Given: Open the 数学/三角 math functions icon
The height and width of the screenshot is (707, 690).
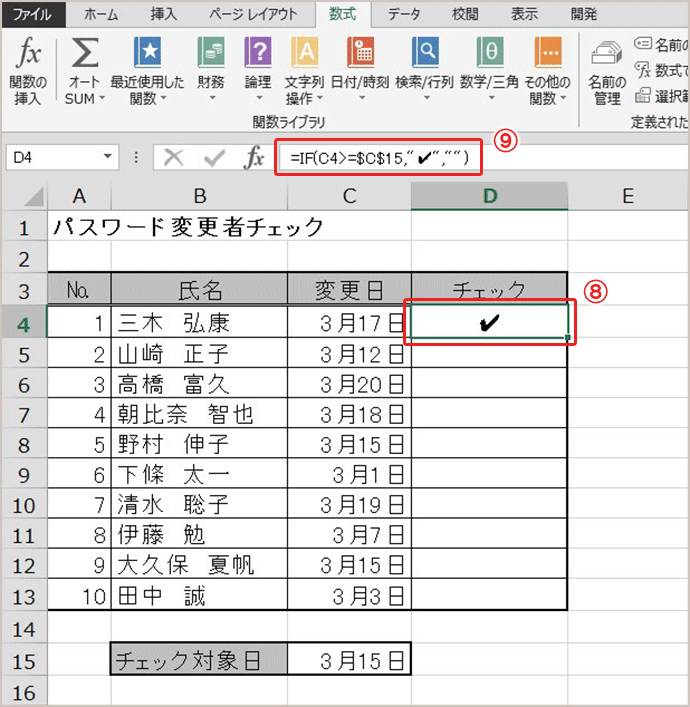Looking at the screenshot, I should coord(490,52).
